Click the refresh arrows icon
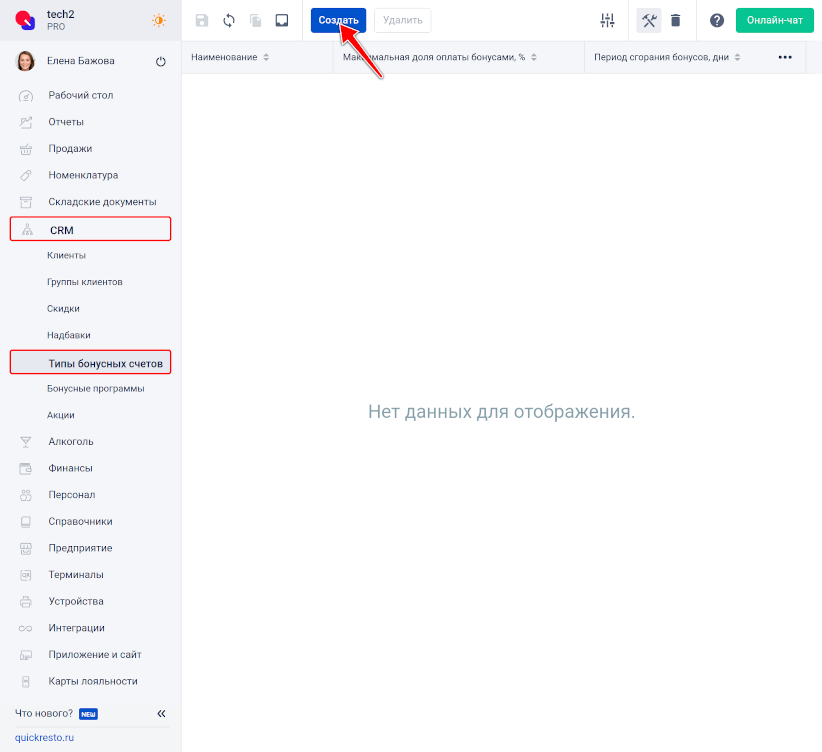Viewport: 822px width, 752px height. pyautogui.click(x=229, y=20)
